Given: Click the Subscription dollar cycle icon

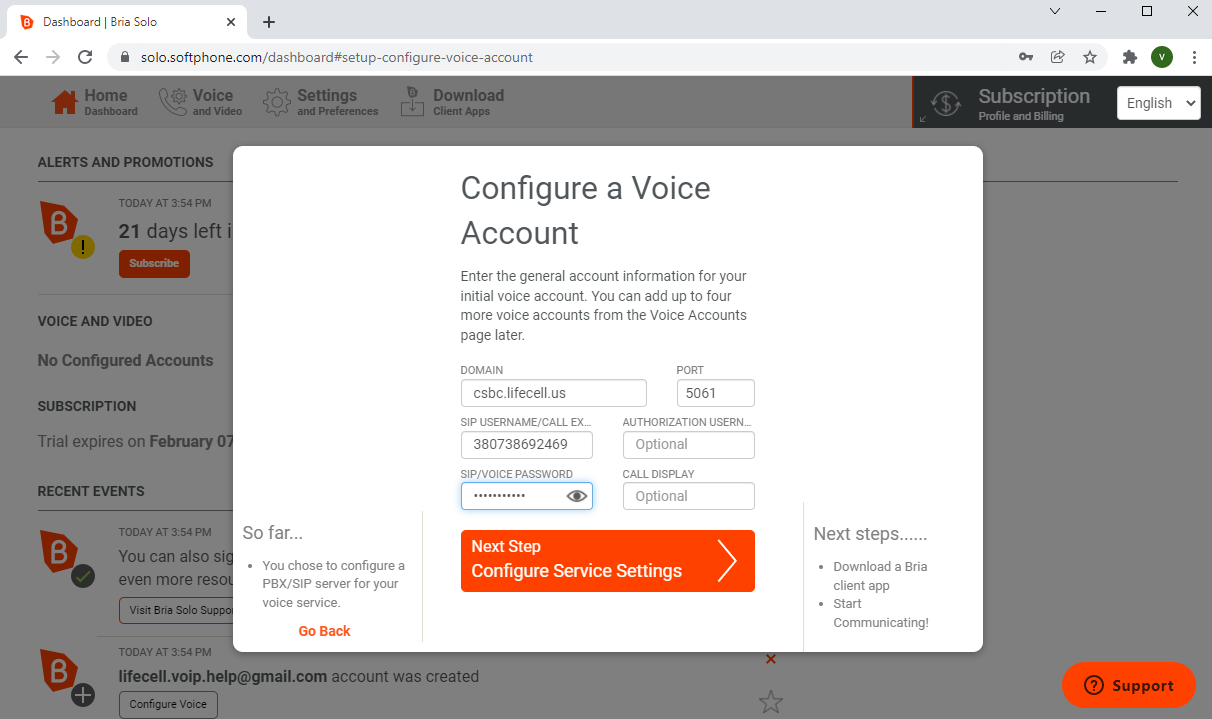Looking at the screenshot, I should [946, 103].
